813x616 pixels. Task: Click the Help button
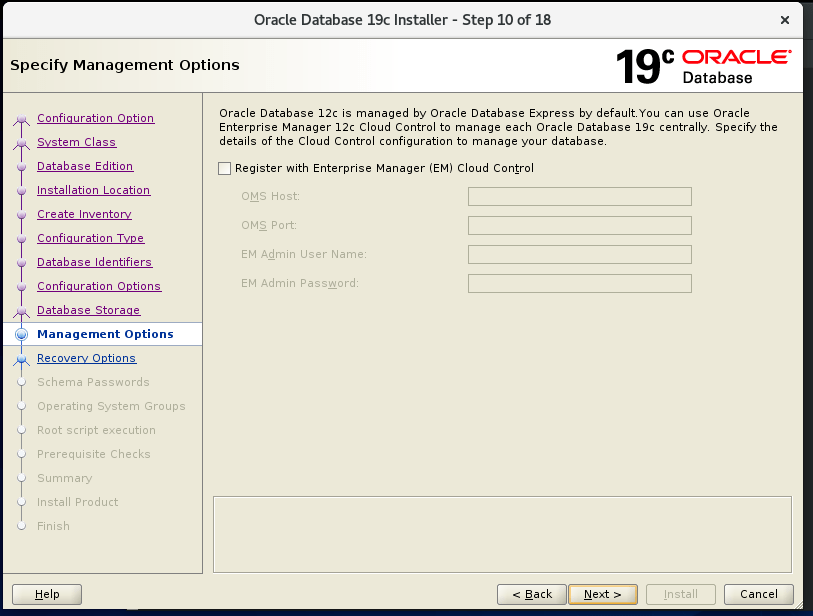(47, 594)
